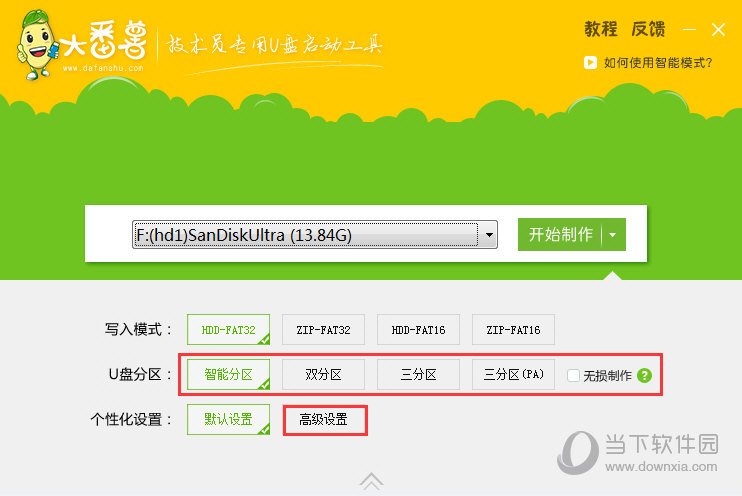Screen dimensions: 742x496
Task: Click the 开始制作 start button
Action: click(x=560, y=234)
